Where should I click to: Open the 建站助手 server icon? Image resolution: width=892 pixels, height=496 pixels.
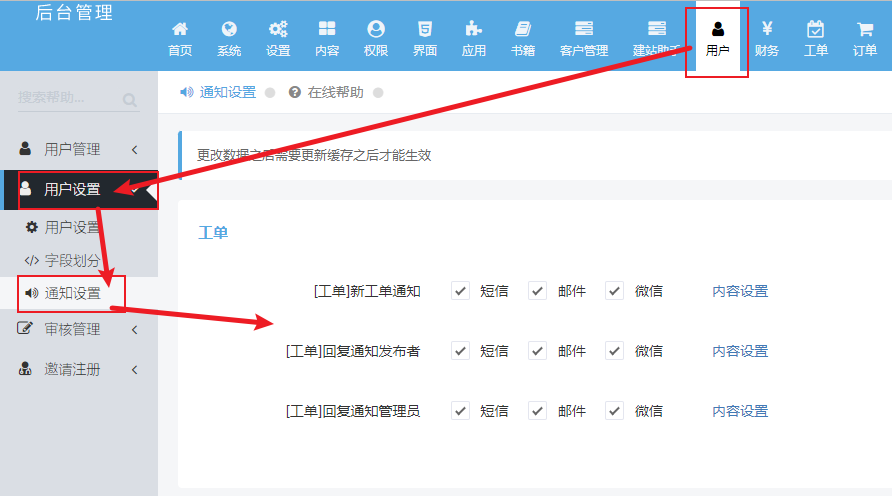[x=657, y=28]
